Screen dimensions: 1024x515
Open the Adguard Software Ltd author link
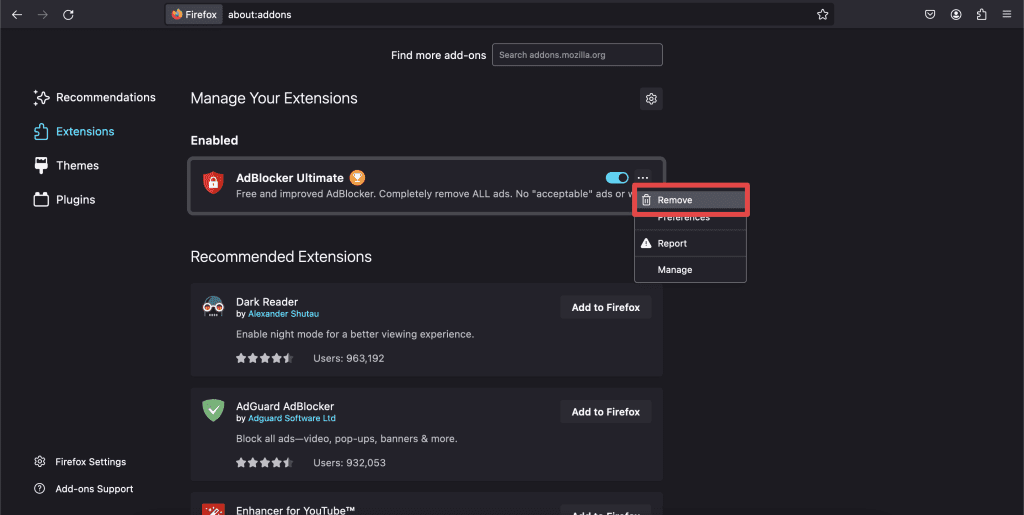[x=291, y=418]
